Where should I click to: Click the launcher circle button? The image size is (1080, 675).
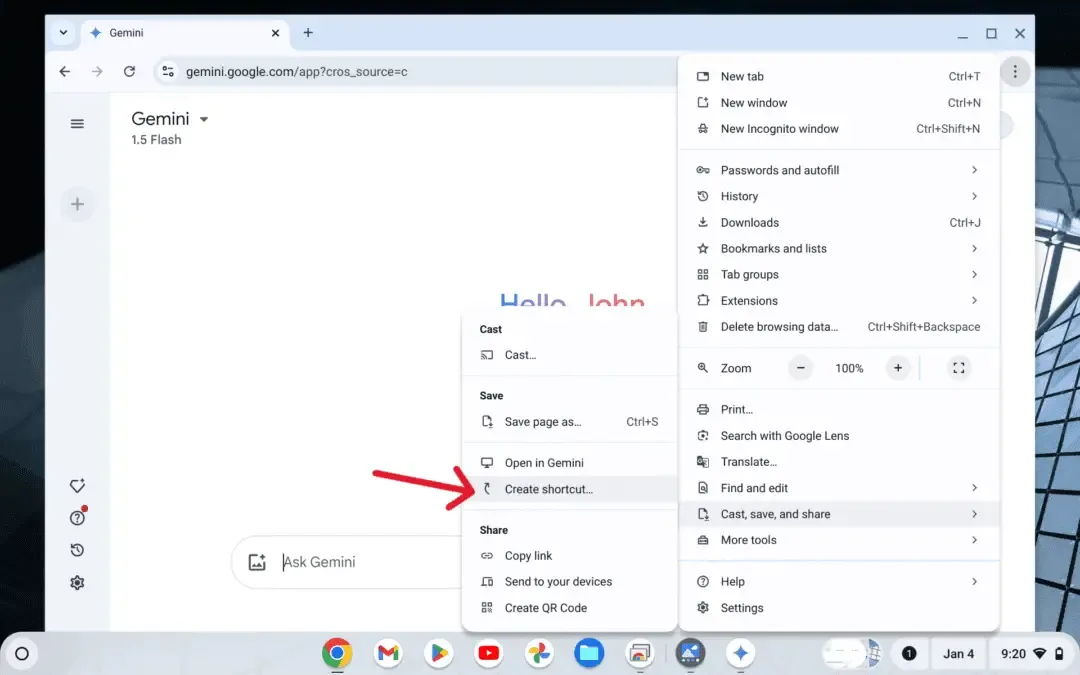click(x=22, y=654)
